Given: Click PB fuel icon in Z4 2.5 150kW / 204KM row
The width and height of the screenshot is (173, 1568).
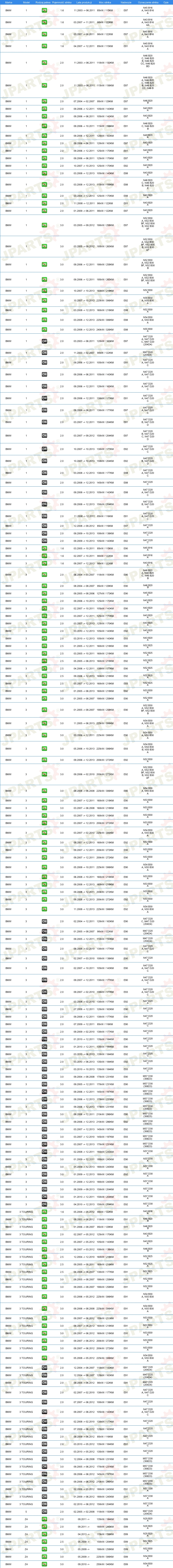Looking at the screenshot, I should tap(44, 1541).
